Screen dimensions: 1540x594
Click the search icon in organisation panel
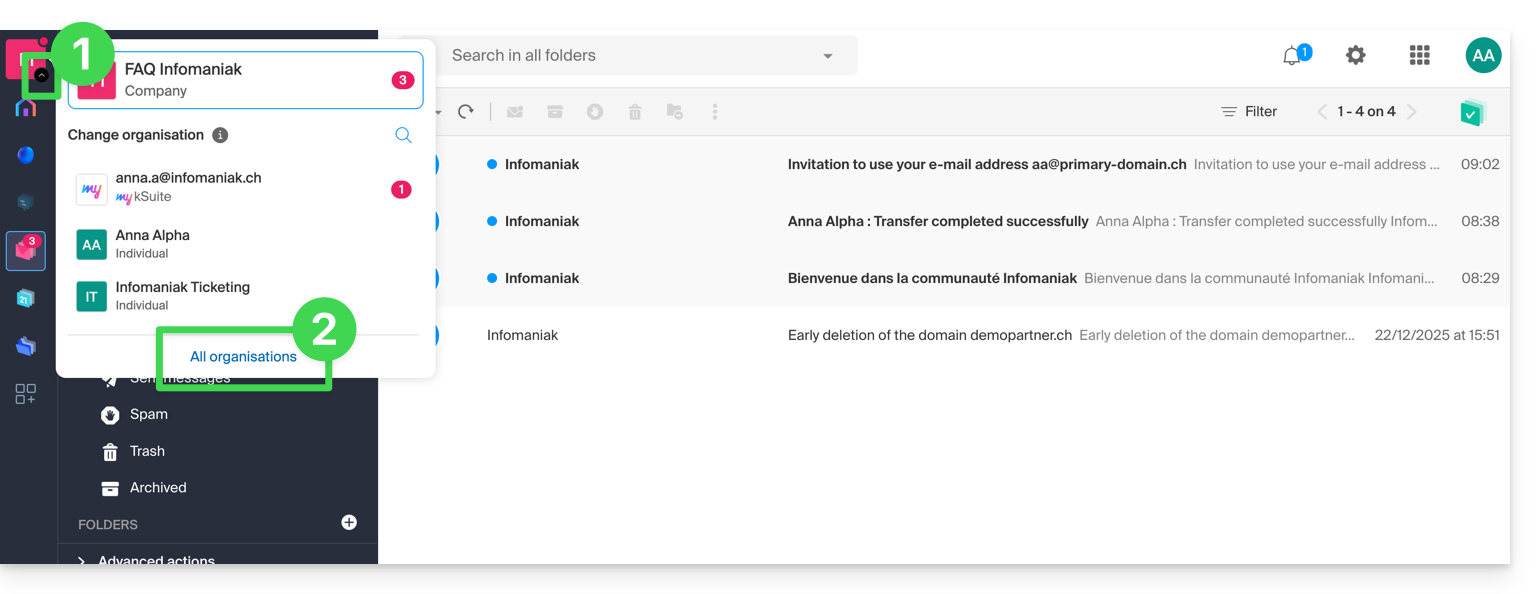pyautogui.click(x=403, y=135)
